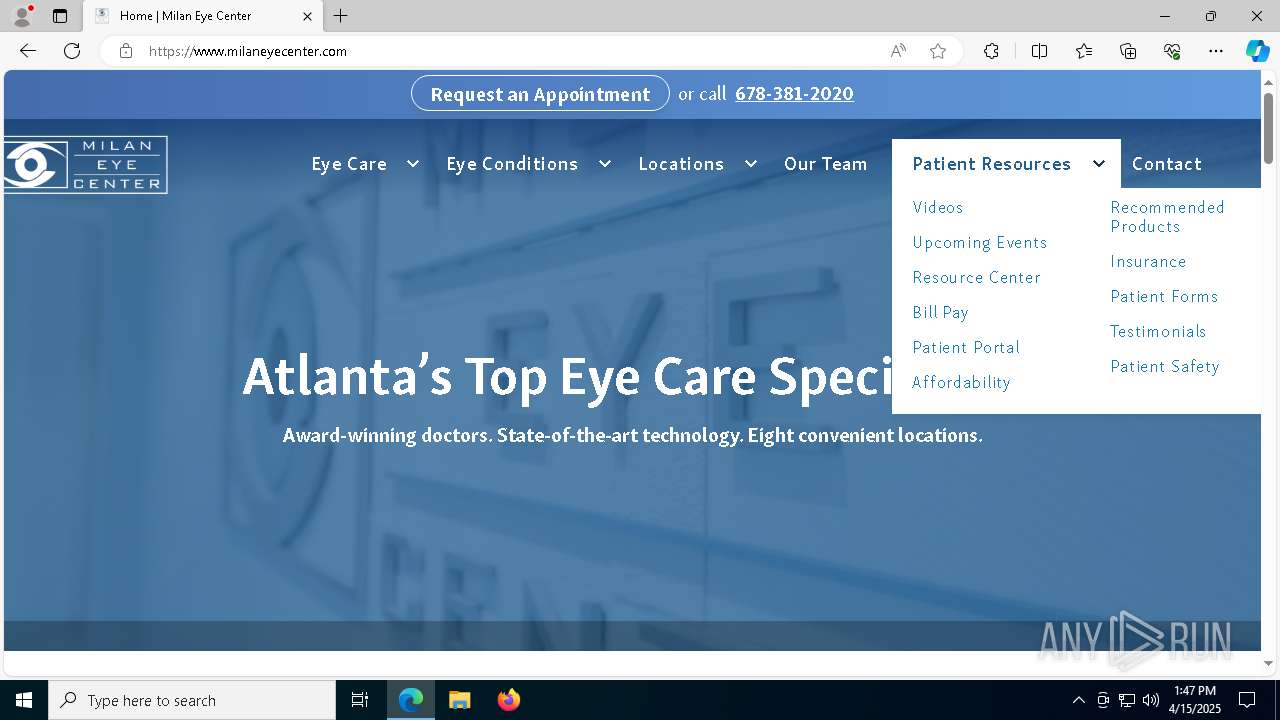This screenshot has height=720, width=1280.
Task: Click the browser Back arrow
Action: pos(28,51)
